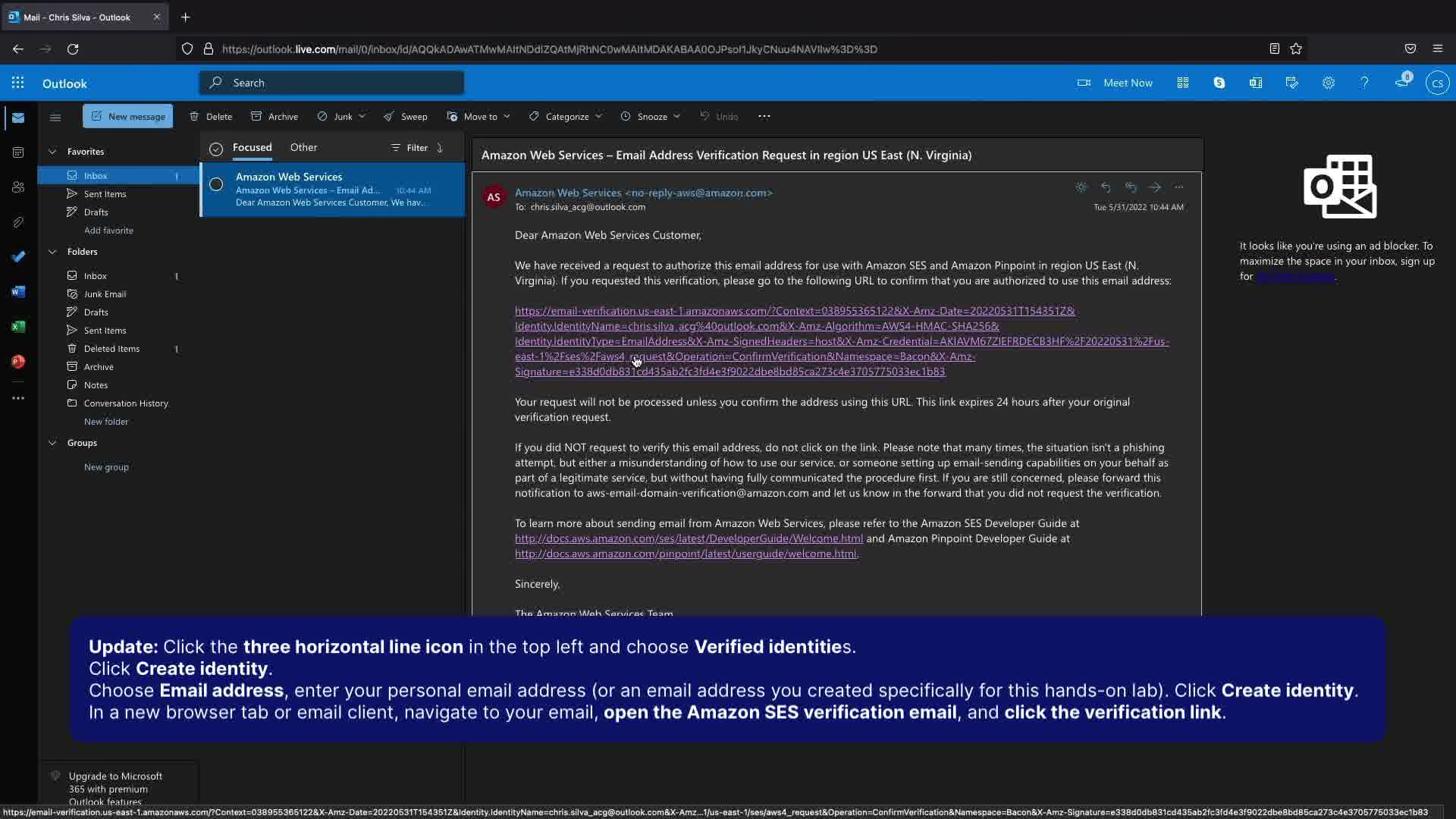Open the To Do checkmark app
Screen dimensions: 1456x819
[x=18, y=257]
